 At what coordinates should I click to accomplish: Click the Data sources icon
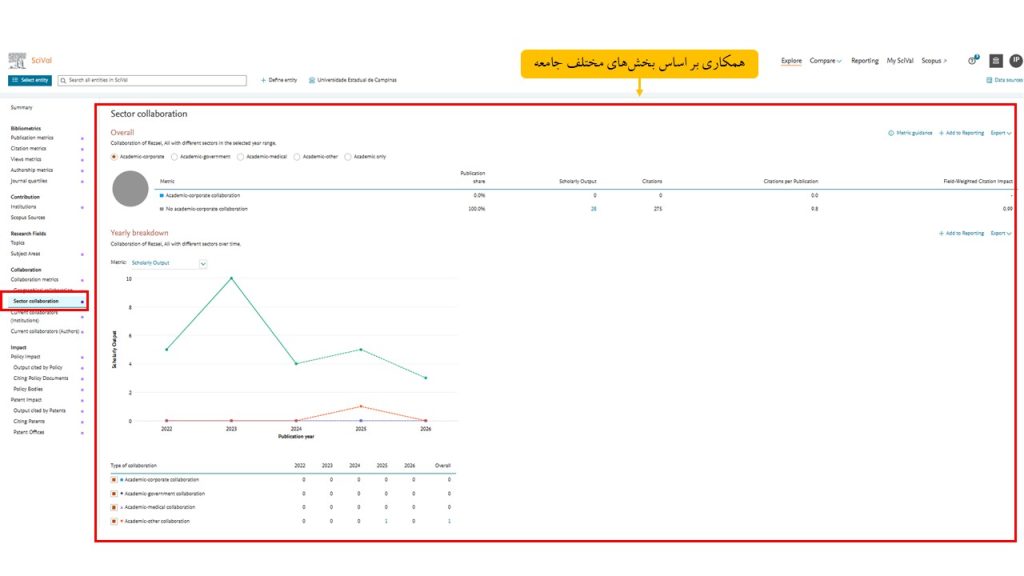click(x=989, y=80)
